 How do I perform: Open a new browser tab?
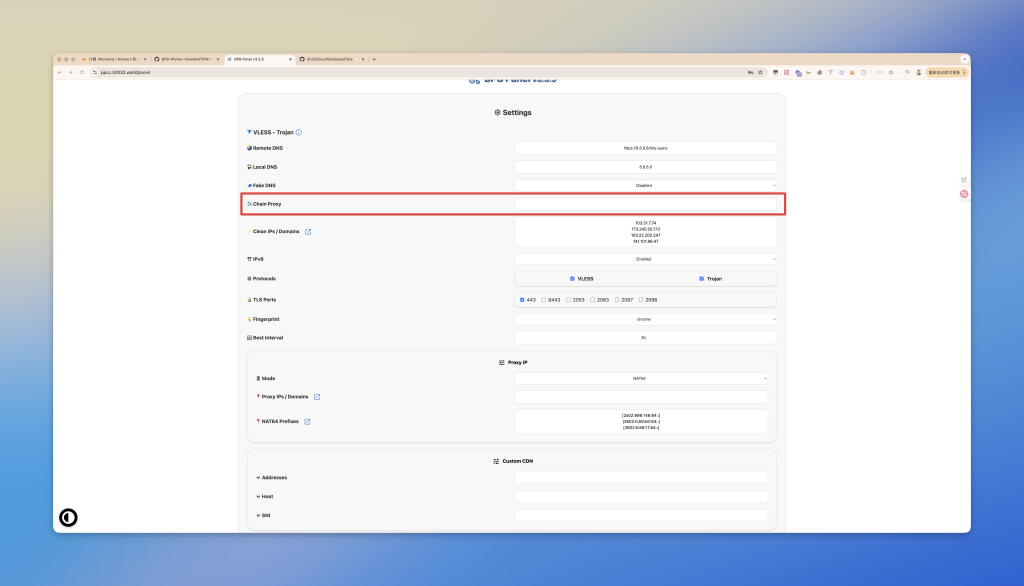[x=374, y=59]
